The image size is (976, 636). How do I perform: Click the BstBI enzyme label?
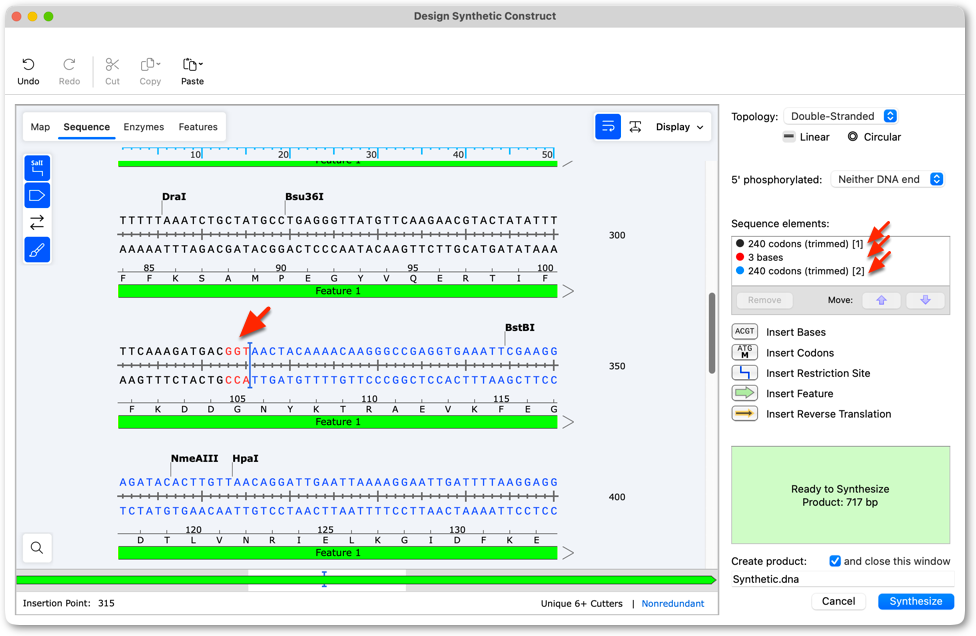tap(520, 327)
